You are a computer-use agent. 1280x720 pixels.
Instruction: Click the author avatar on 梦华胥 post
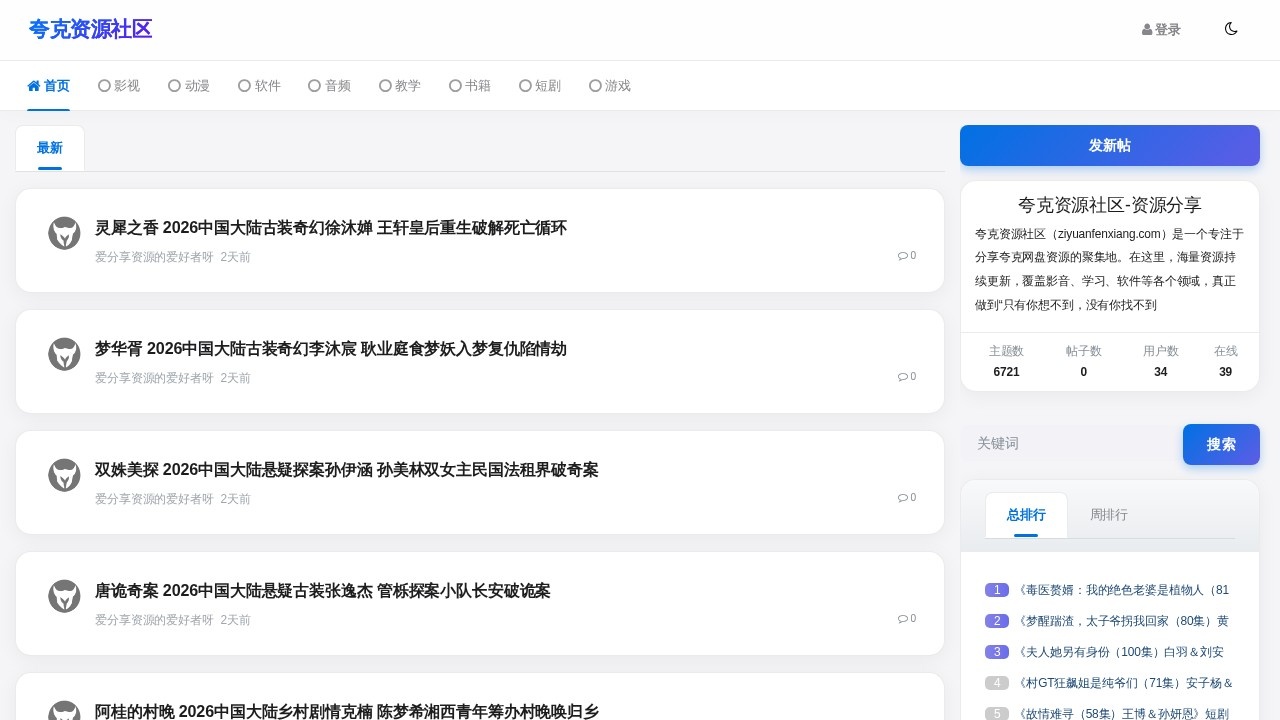[64, 354]
